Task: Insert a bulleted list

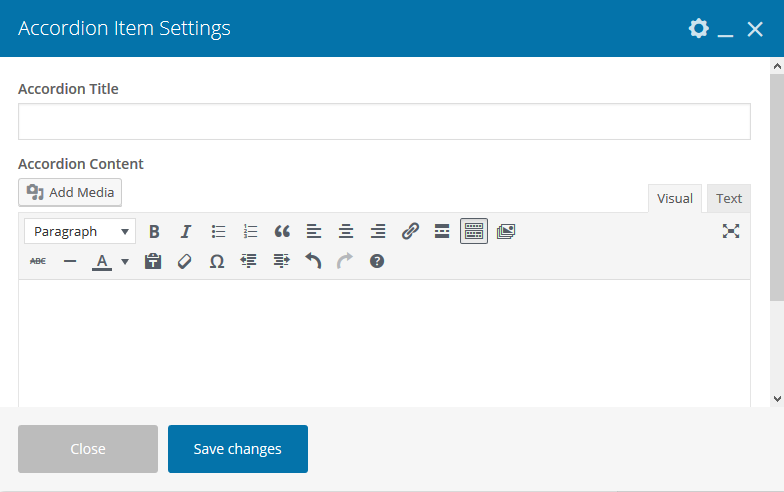Action: click(218, 231)
